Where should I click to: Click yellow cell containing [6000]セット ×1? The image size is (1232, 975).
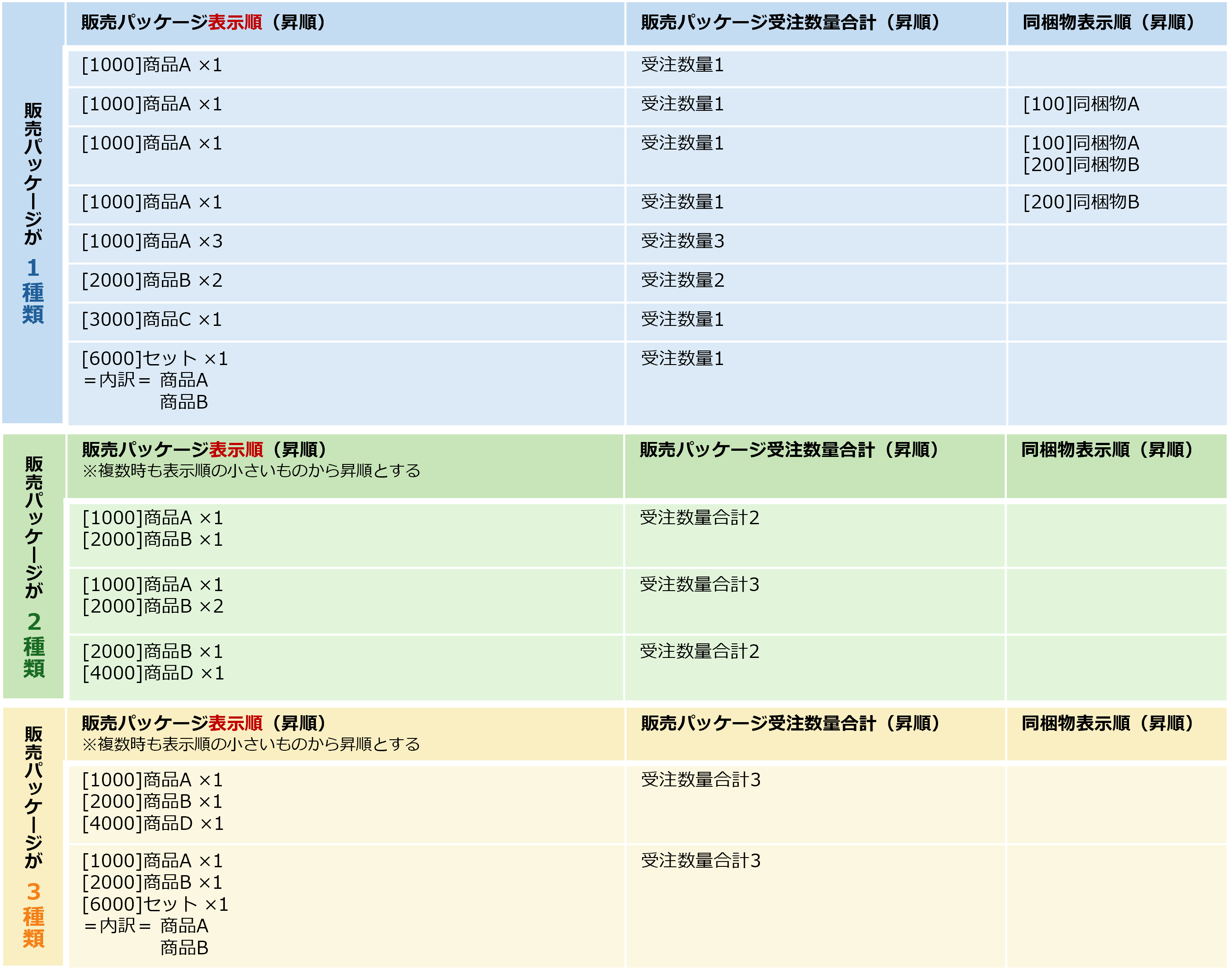(155, 904)
